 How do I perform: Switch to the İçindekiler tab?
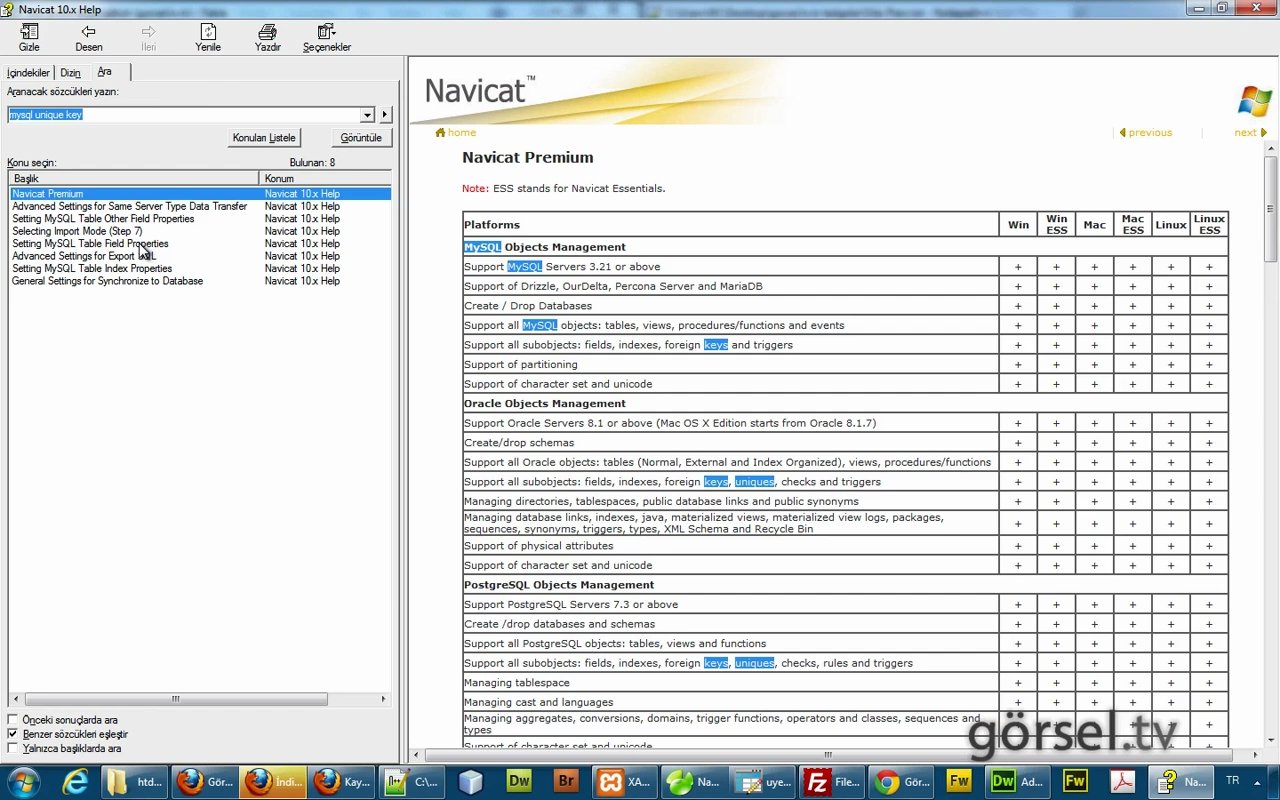[28, 73]
